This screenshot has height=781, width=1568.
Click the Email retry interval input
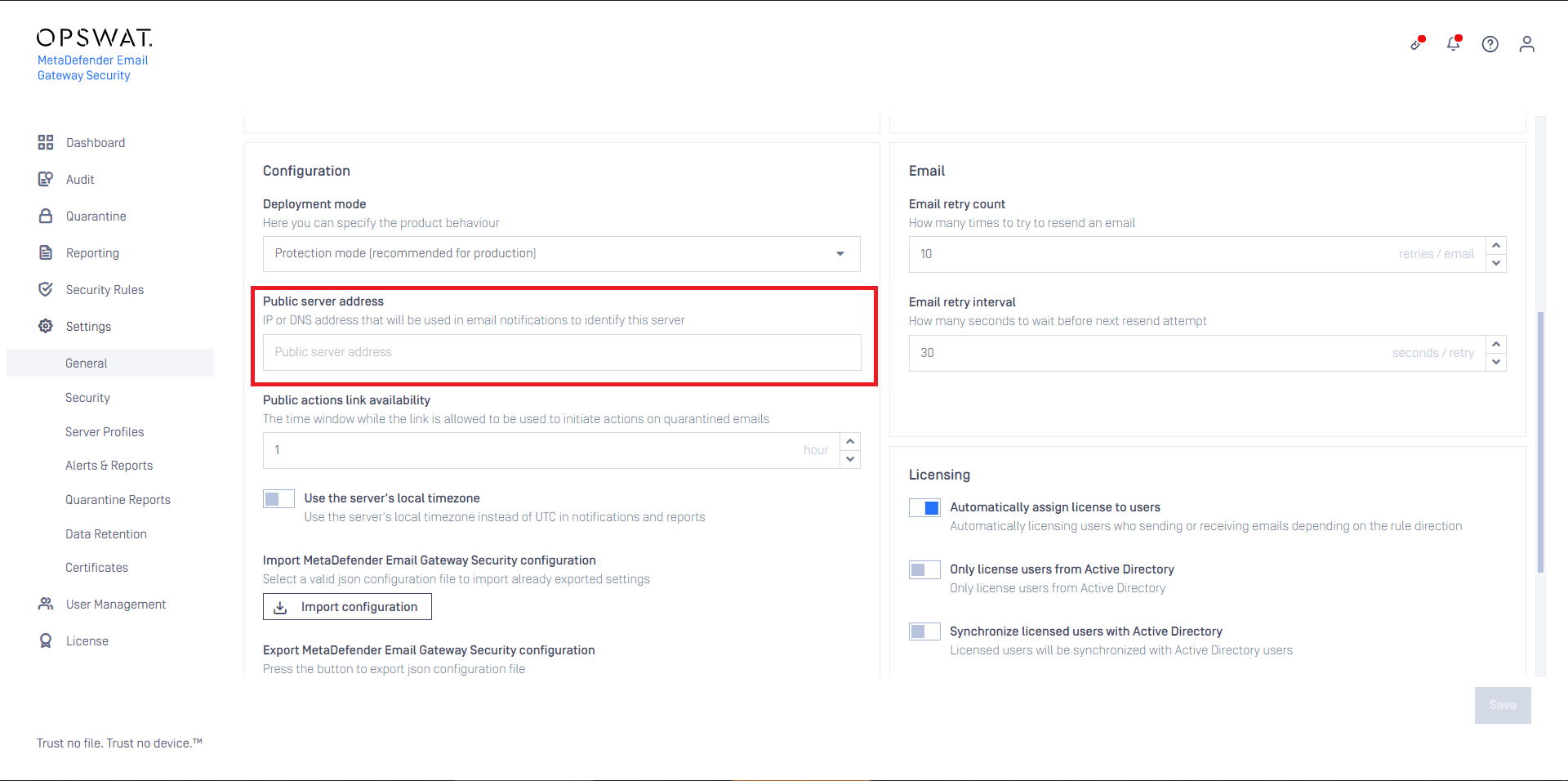point(1196,353)
